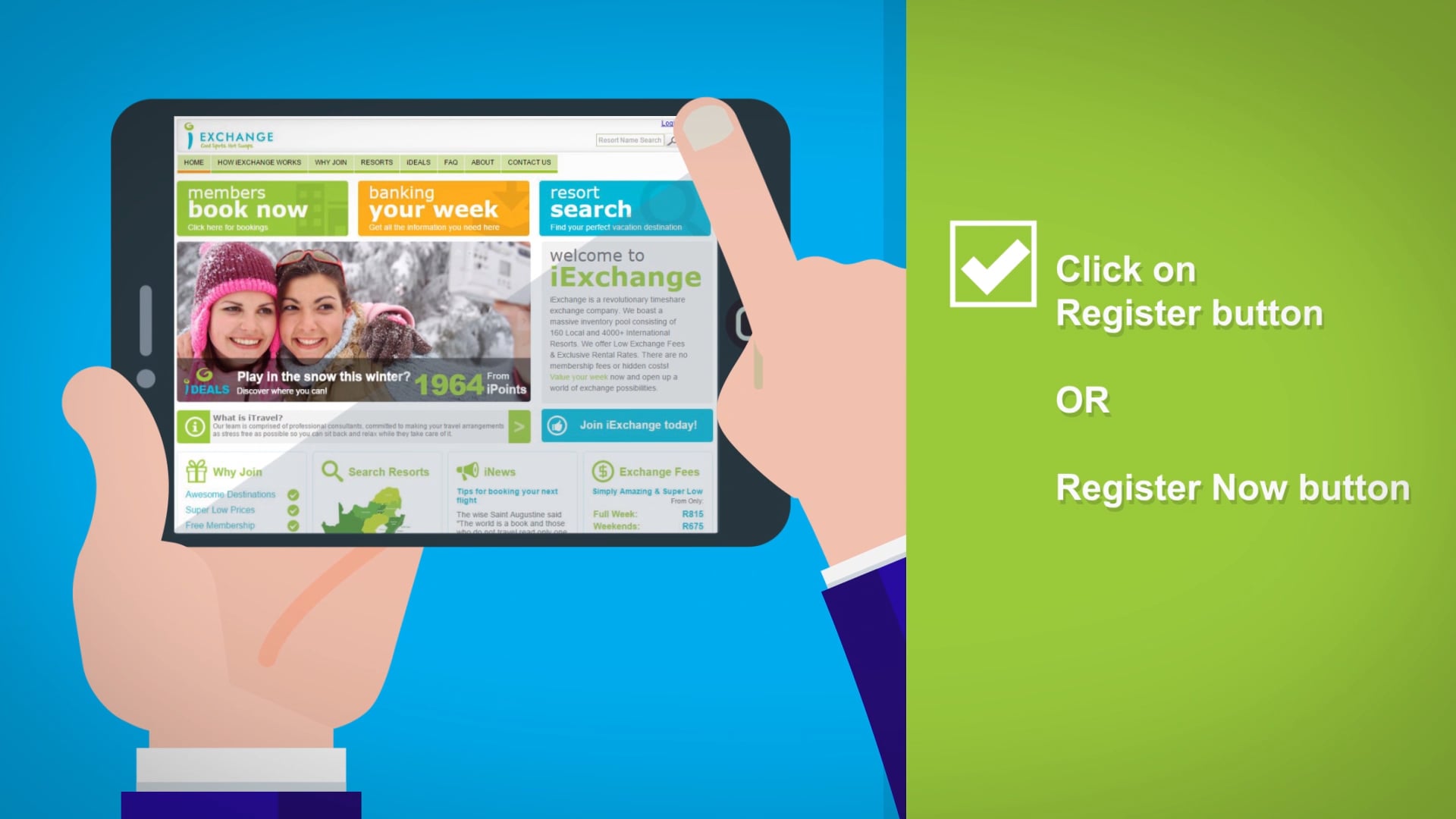Screen dimensions: 1456x819
Task: Enable free membership checkbox option
Action: pos(293,525)
